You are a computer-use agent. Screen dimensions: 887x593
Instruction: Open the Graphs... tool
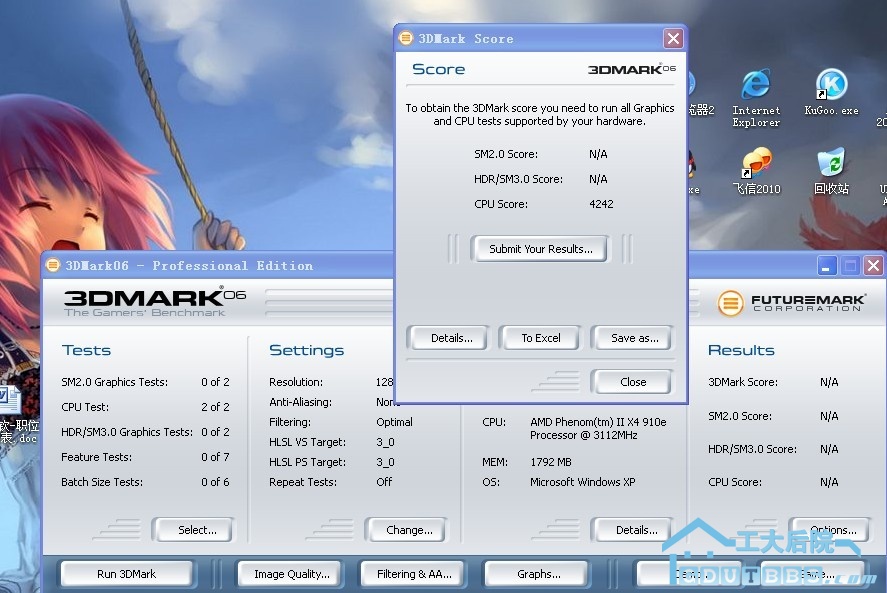[x=539, y=574]
